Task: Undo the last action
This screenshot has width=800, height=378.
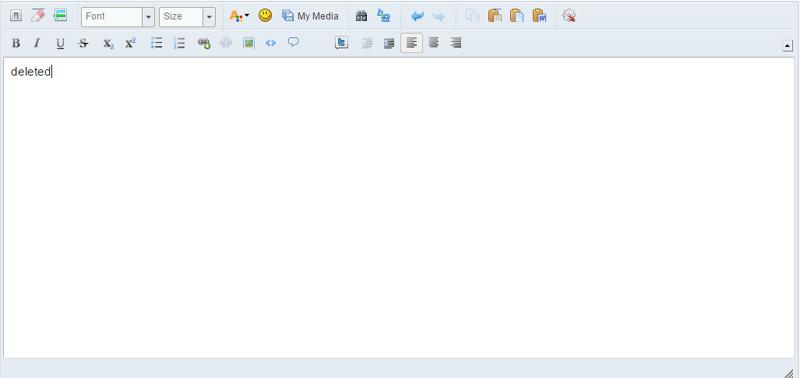Action: 417,16
